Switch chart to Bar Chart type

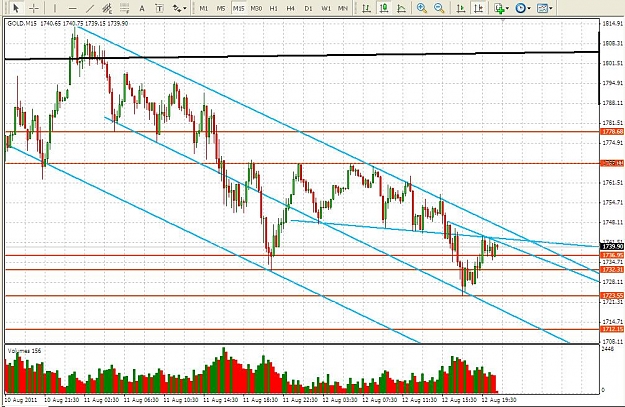[366, 8]
